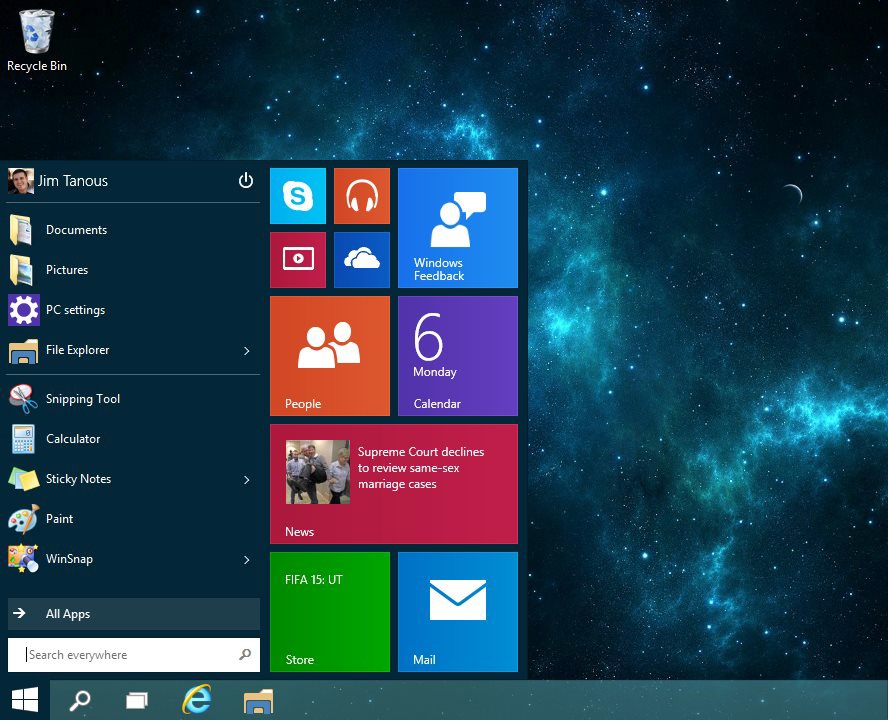Launch the Windows Feedback tile

pos(458,228)
